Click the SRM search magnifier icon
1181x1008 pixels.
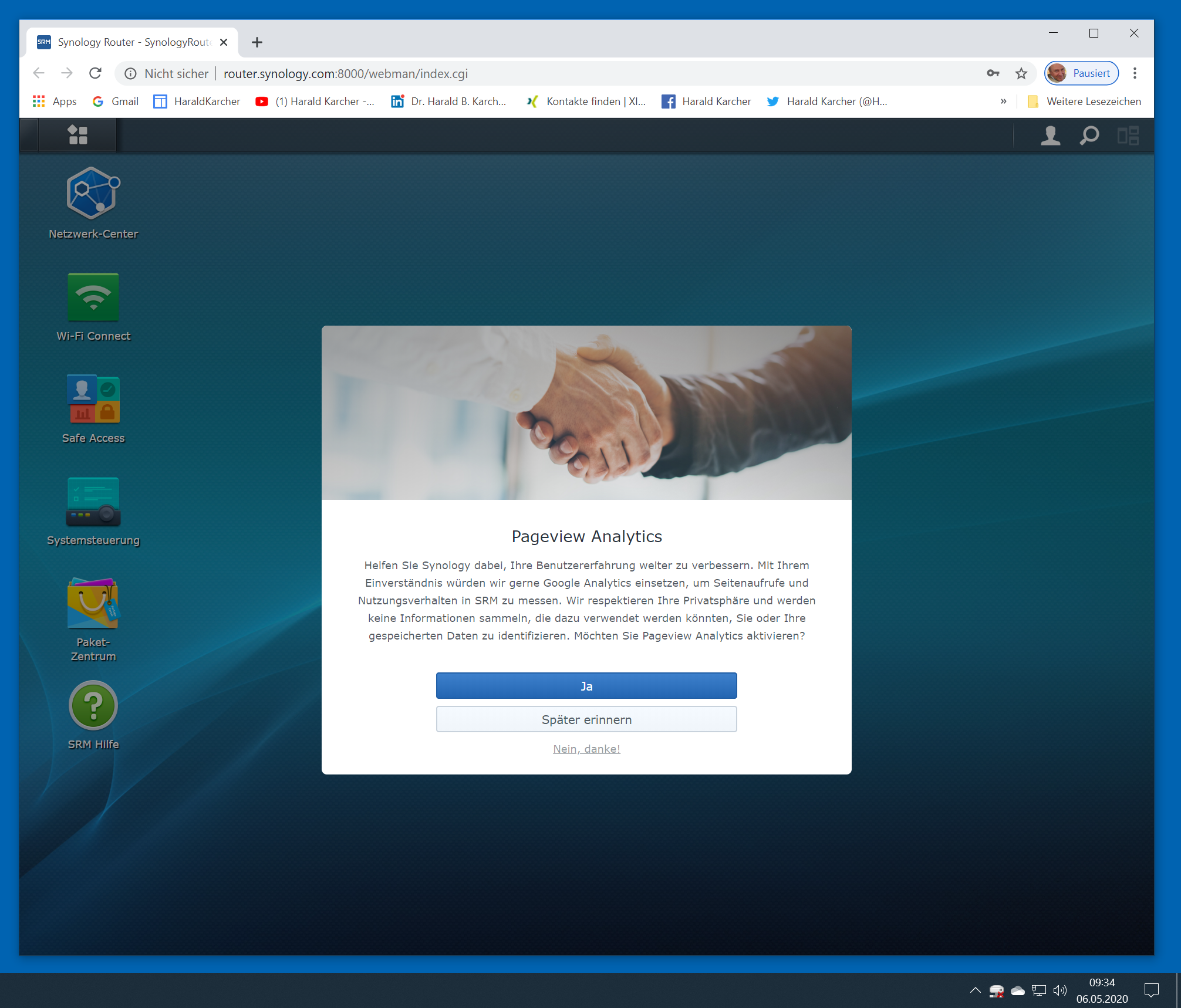point(1089,136)
